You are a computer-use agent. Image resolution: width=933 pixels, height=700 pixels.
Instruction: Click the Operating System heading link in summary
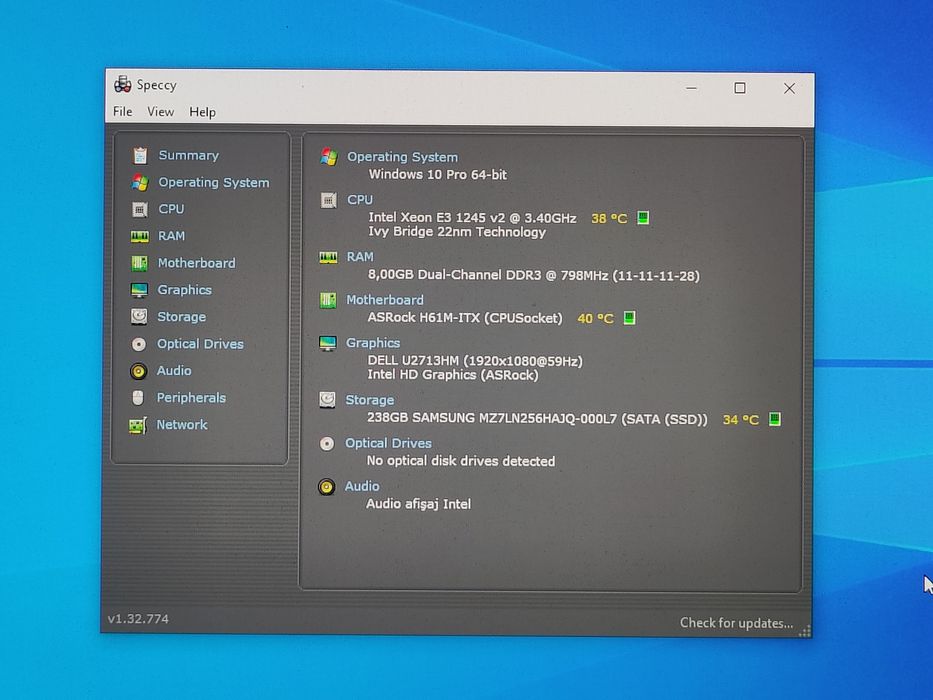tap(402, 157)
